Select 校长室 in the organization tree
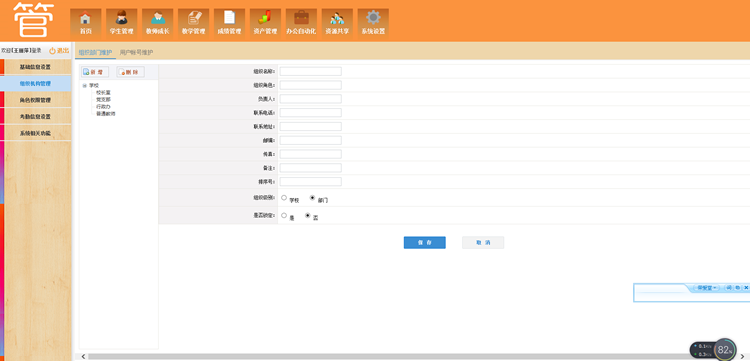This screenshot has width=750, height=361. (103, 92)
